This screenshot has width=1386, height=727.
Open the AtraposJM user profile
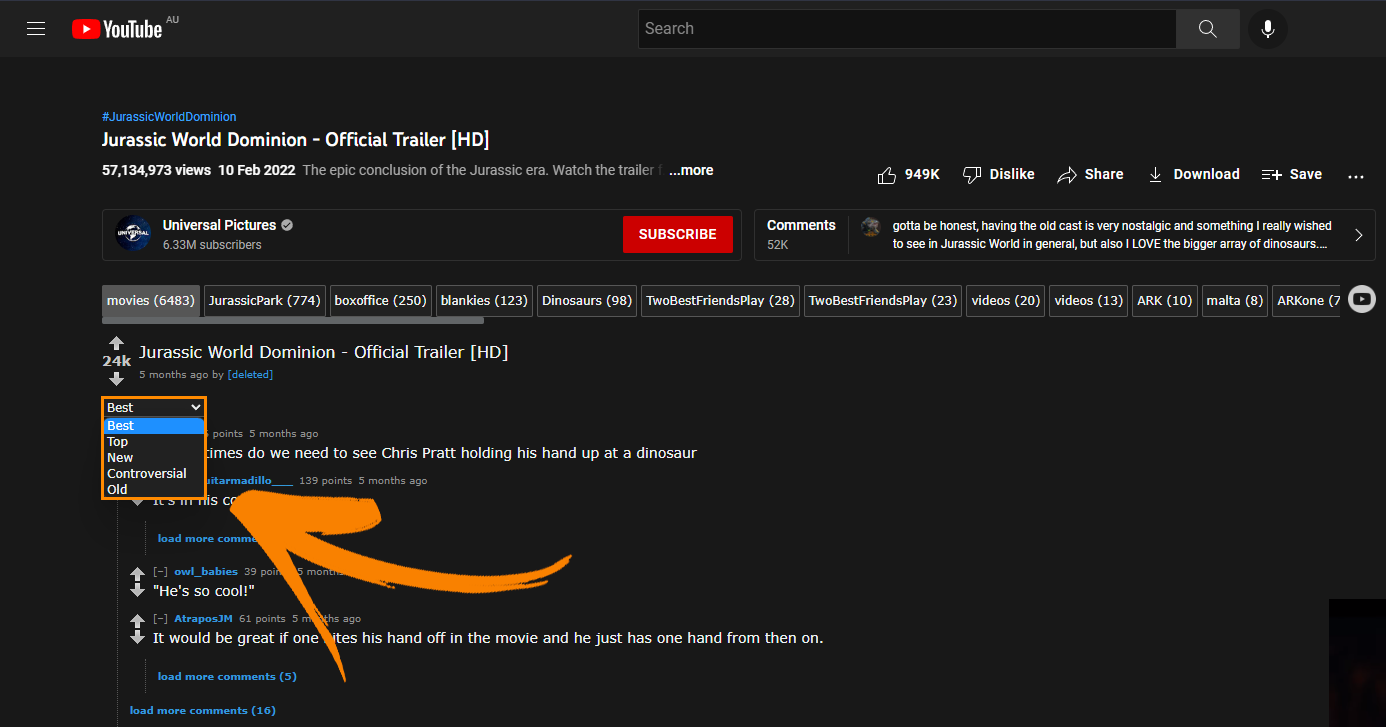point(203,619)
